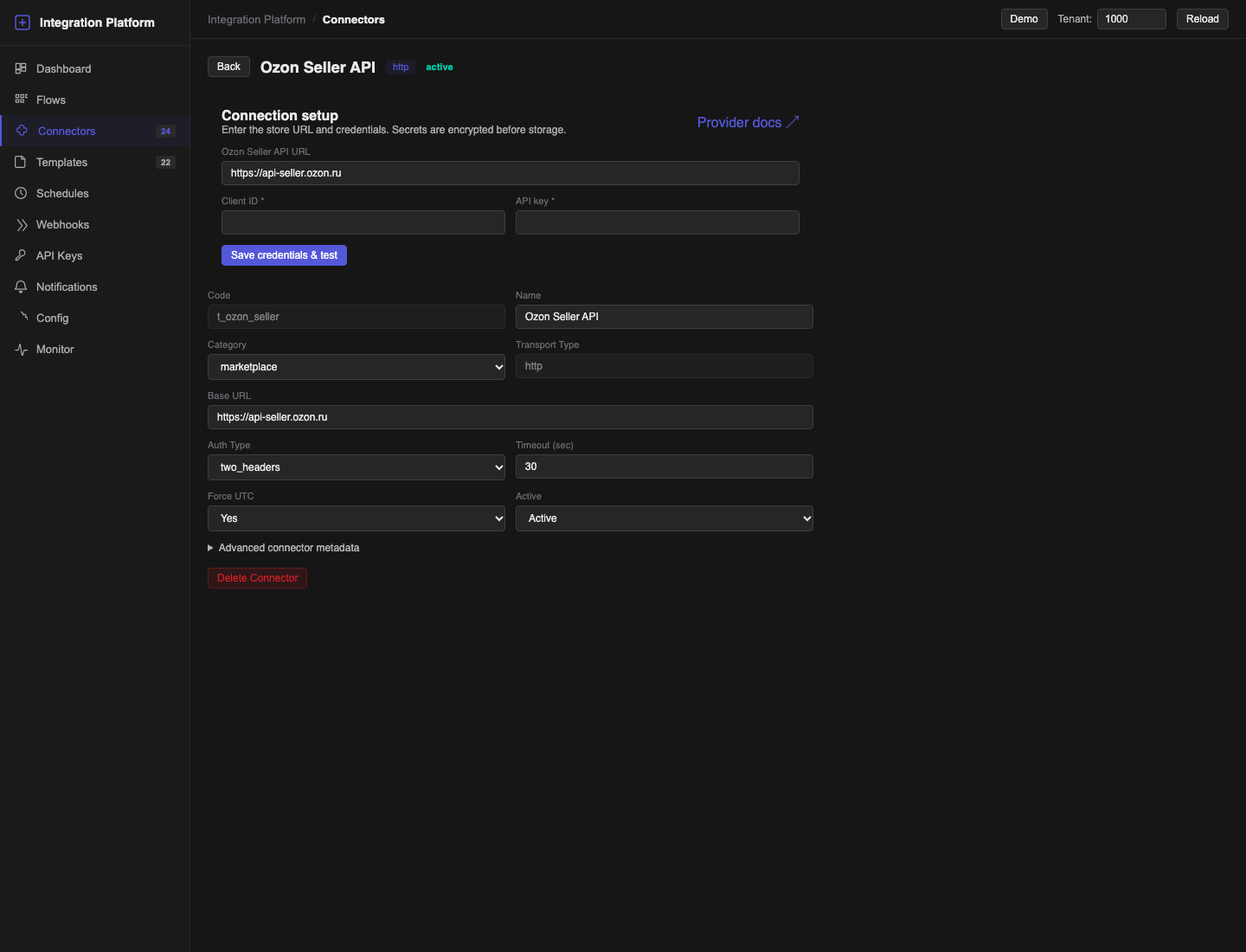Click the Delete Connector button
The image size is (1246, 952).
pos(257,578)
